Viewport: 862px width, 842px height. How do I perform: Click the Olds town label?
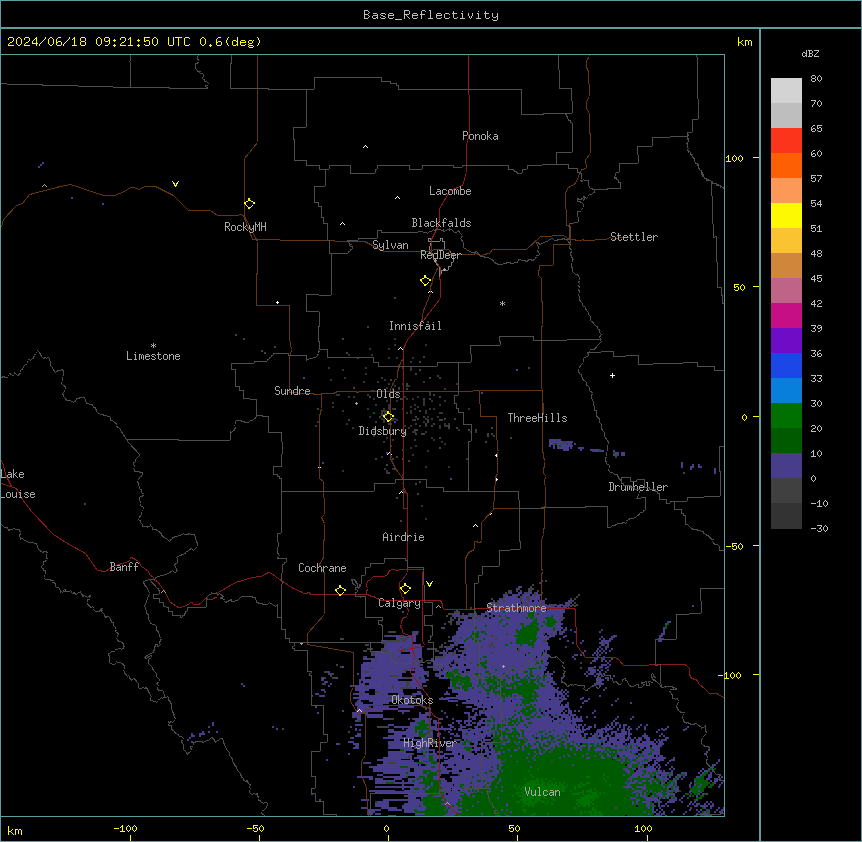pos(388,394)
